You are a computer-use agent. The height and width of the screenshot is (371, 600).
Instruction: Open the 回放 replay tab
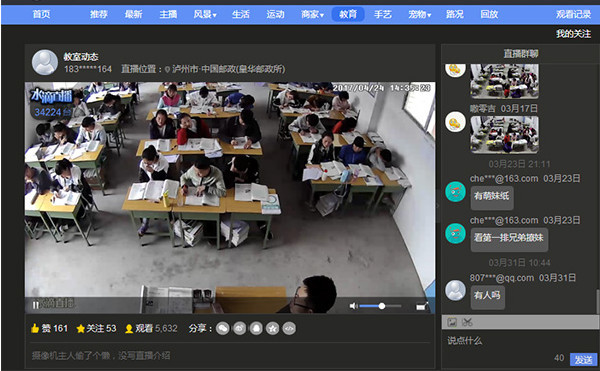[x=489, y=15]
